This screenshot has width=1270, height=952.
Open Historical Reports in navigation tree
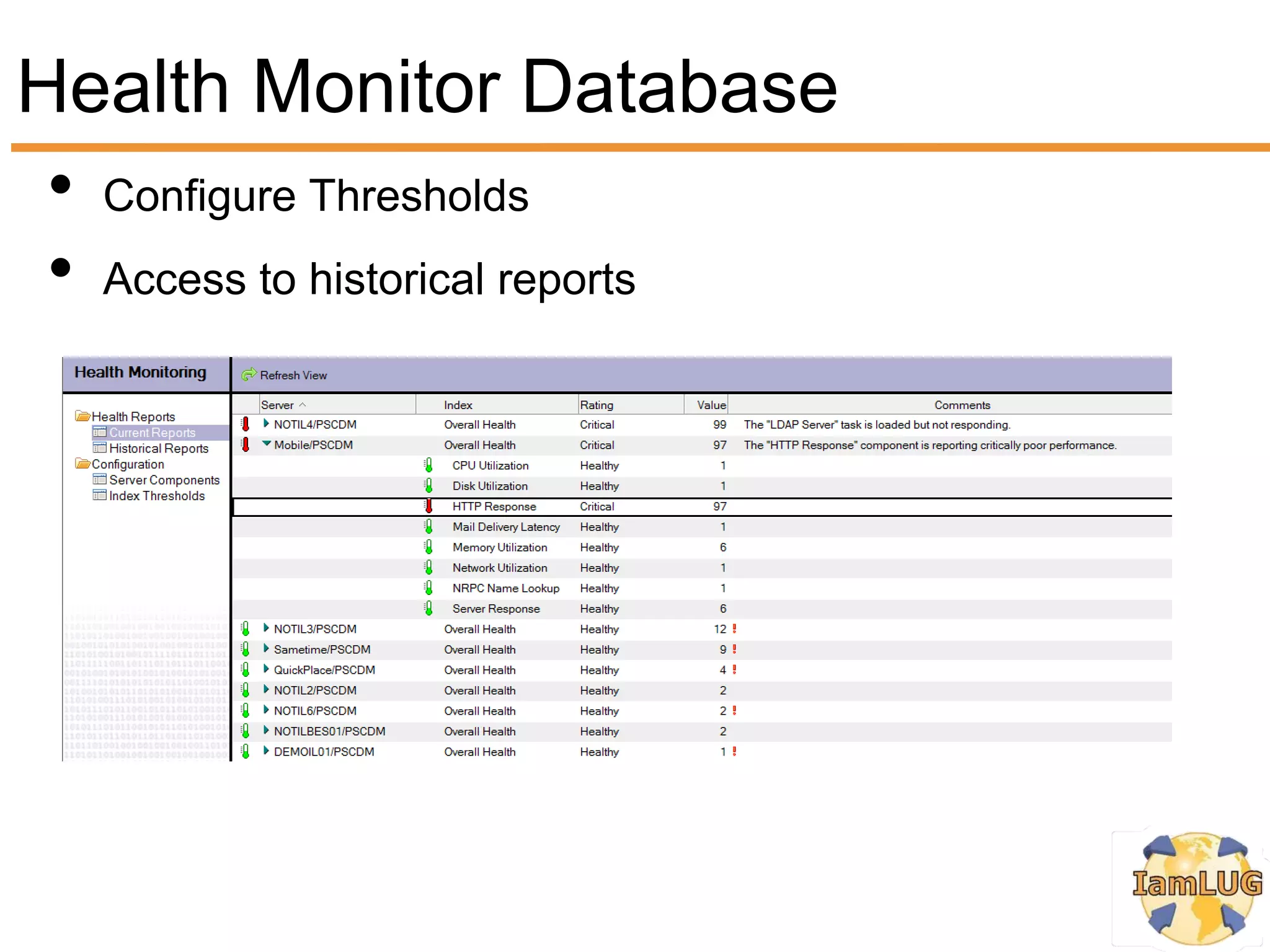(159, 448)
